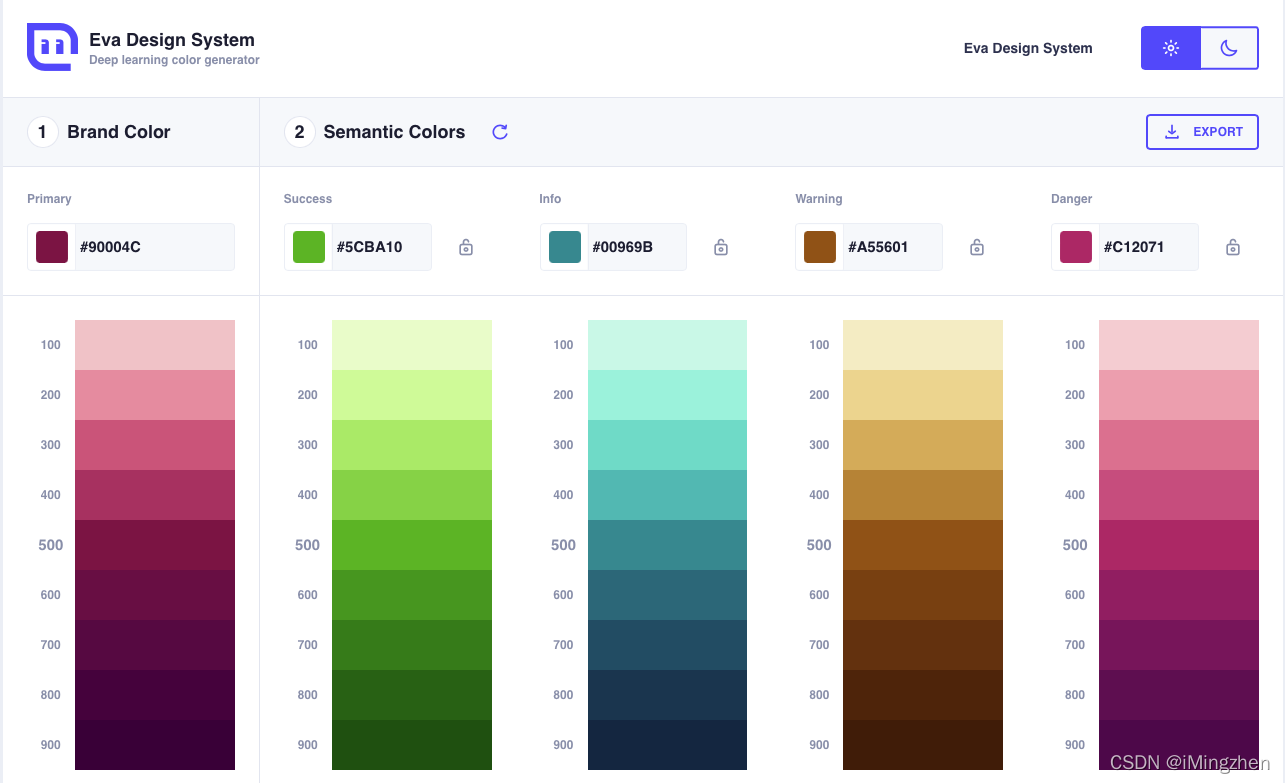Edit the Success hex field #5CBA10
The image size is (1285, 783).
[x=382, y=247]
